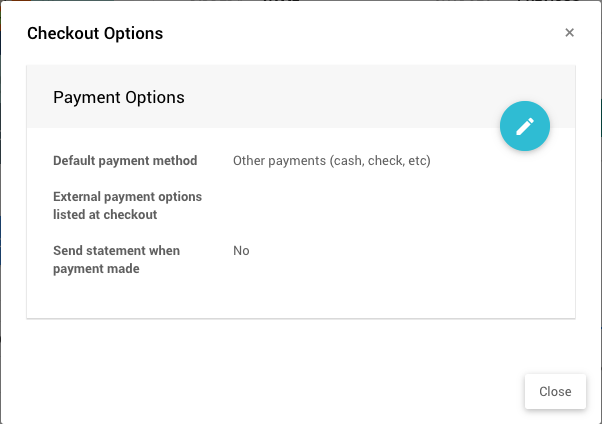Click empty card area below Send statement row
The height and width of the screenshot is (424, 602).
pos(300,298)
